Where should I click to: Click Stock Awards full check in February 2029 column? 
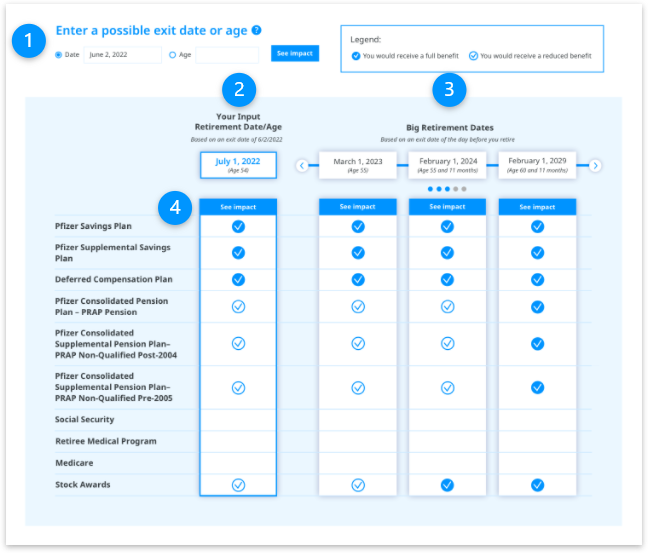pos(537,485)
